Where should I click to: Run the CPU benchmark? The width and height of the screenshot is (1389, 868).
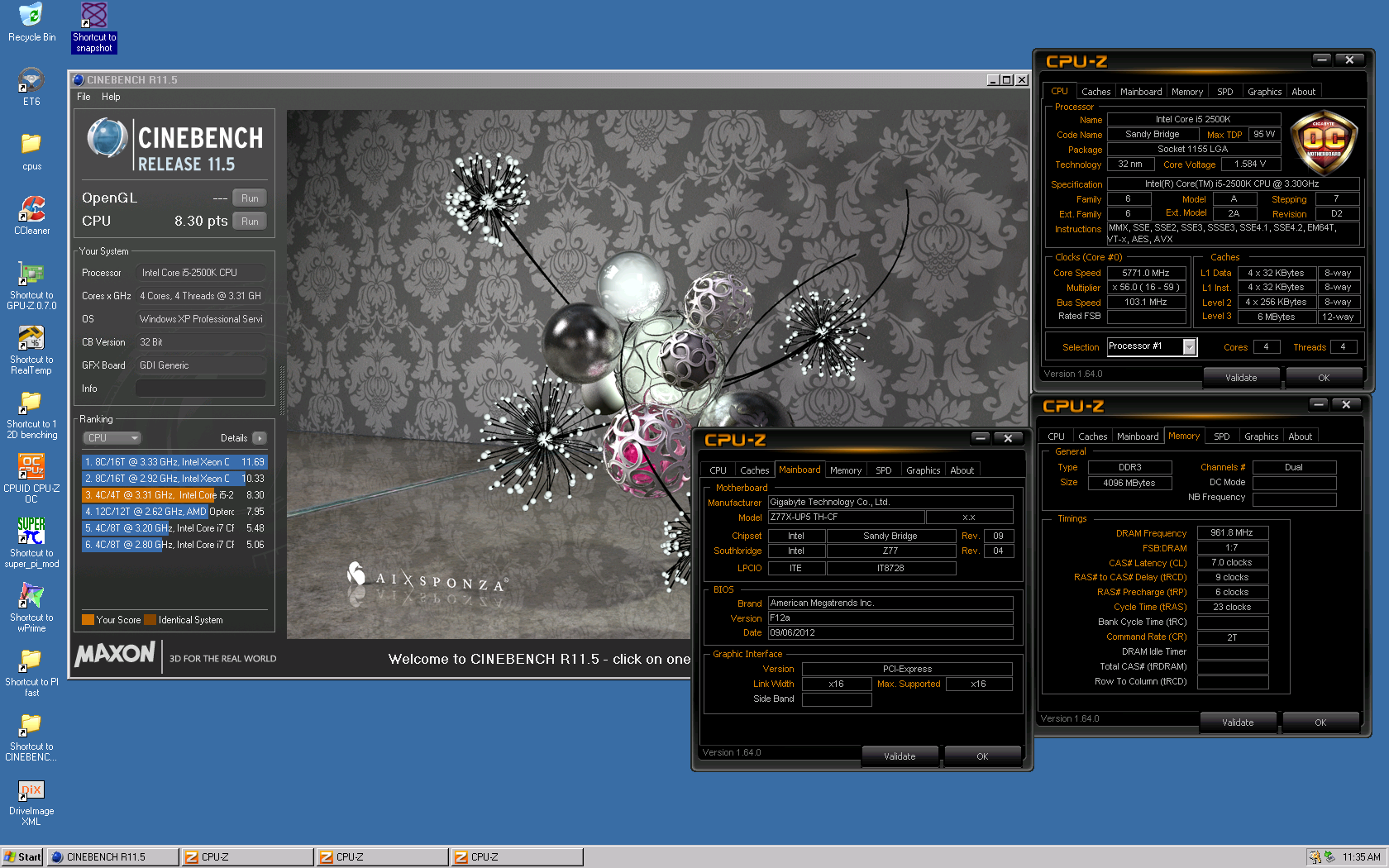(x=250, y=222)
